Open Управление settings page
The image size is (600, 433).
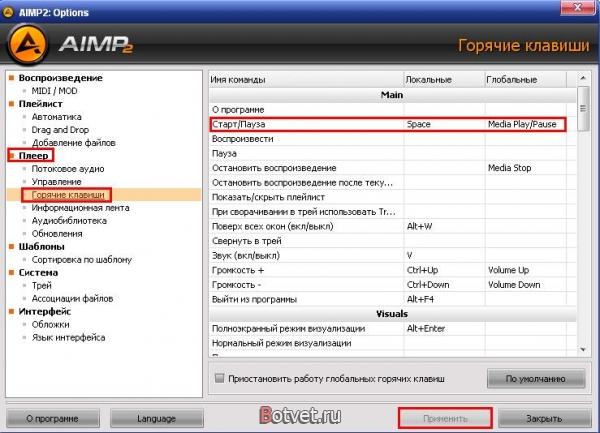pyautogui.click(x=57, y=182)
